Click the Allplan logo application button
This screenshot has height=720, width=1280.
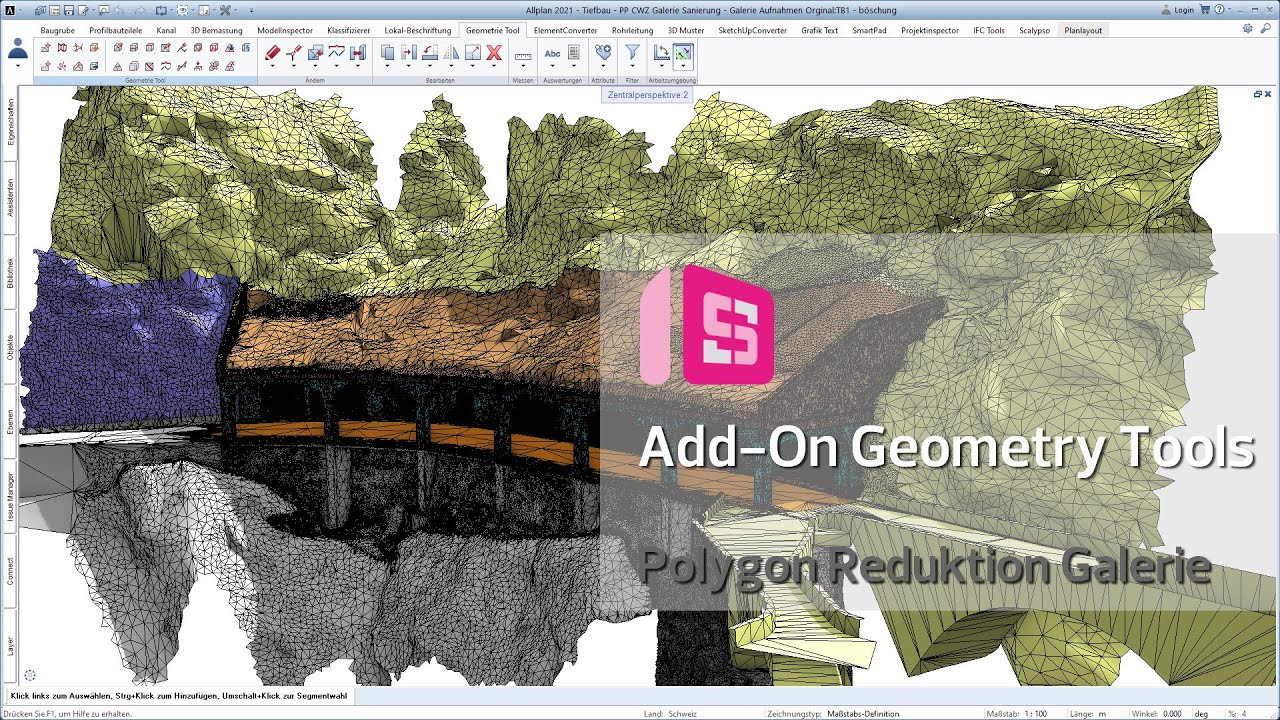10,10
